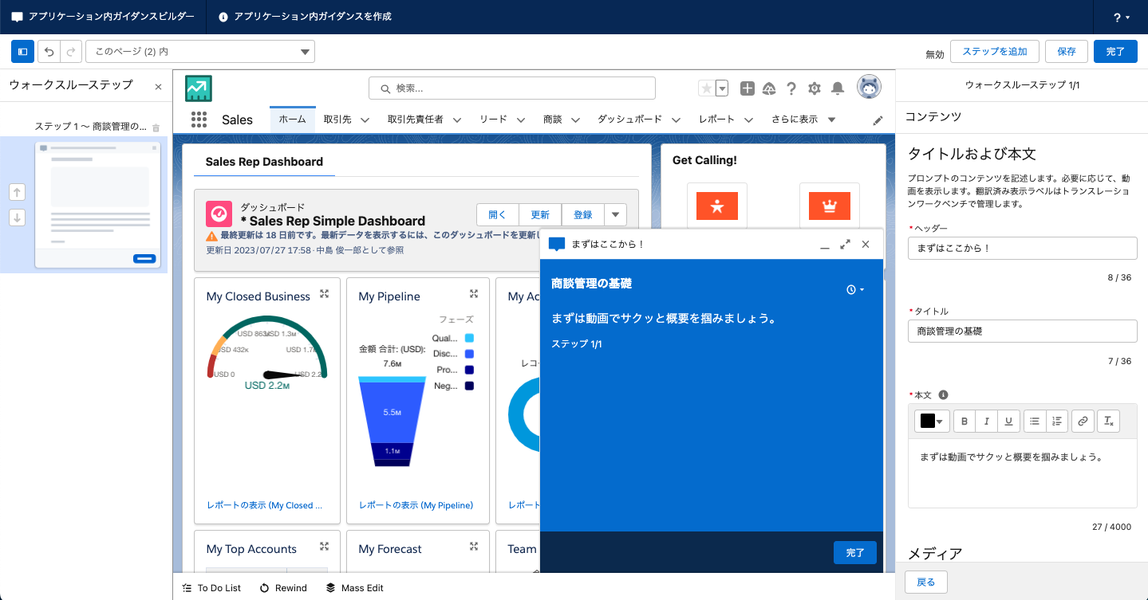
Task: Close the まずはここから！ prompt
Action: tap(865, 244)
